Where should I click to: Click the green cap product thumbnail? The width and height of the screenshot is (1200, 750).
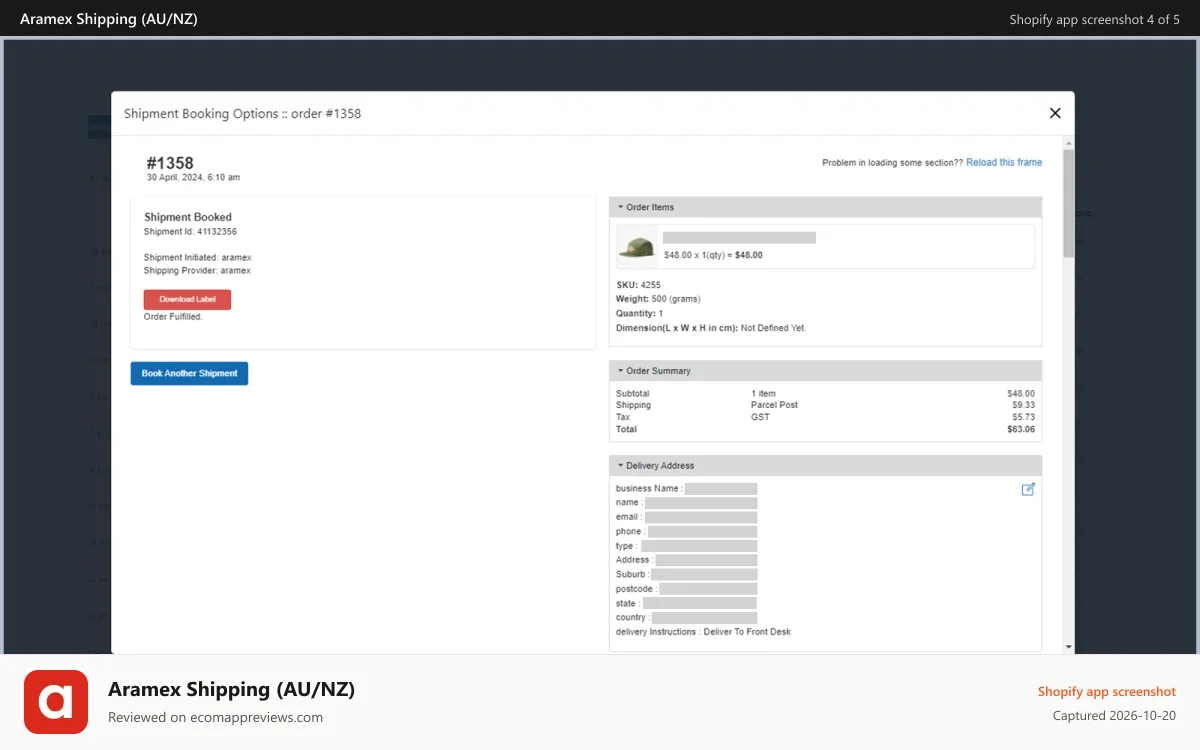tap(636, 246)
